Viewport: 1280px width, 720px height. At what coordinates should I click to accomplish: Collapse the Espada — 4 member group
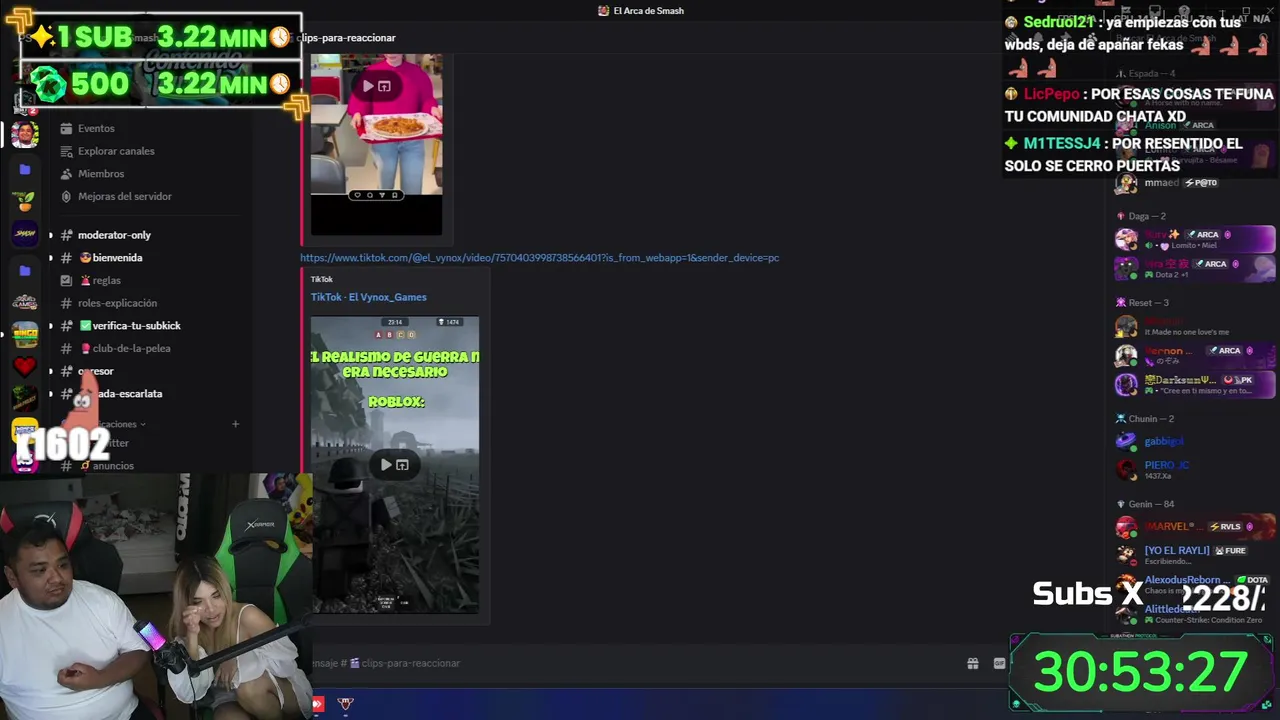coord(1151,74)
